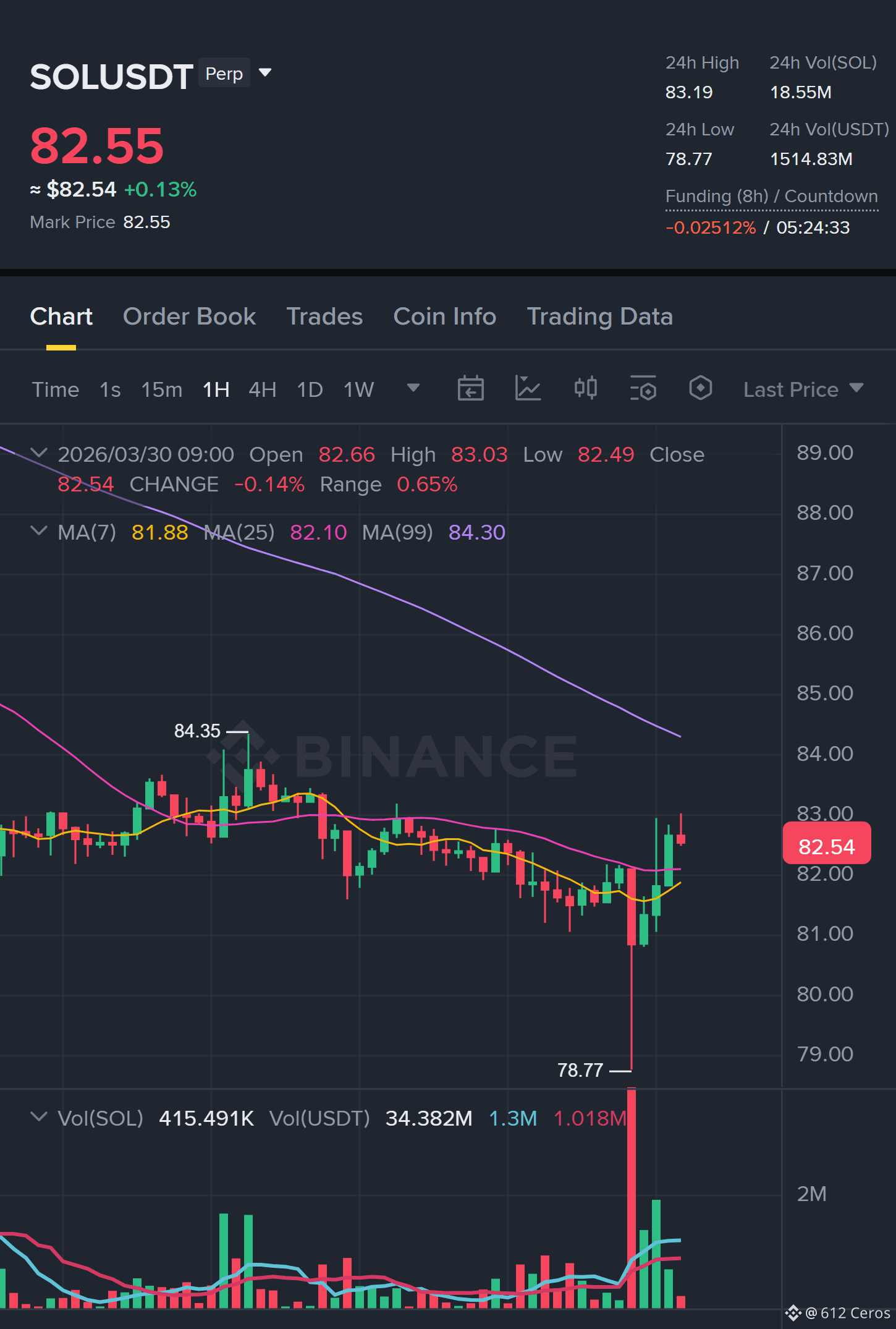Click the hexagon chart preferences icon

[x=700, y=389]
